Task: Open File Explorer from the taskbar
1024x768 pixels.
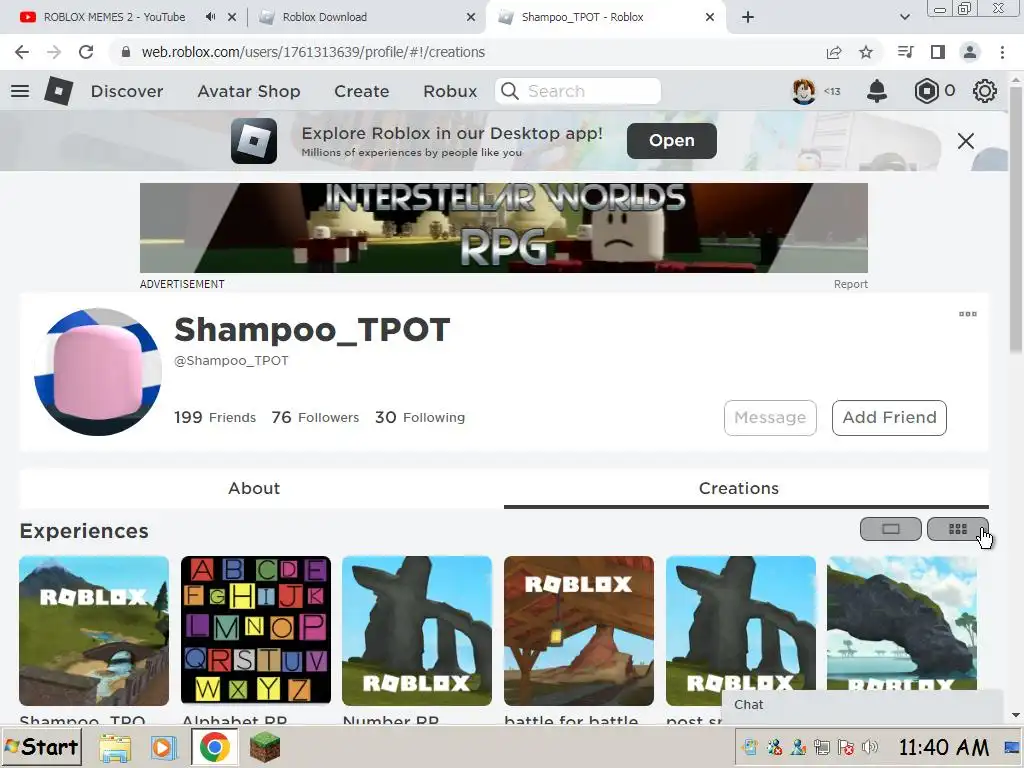Action: (115, 747)
